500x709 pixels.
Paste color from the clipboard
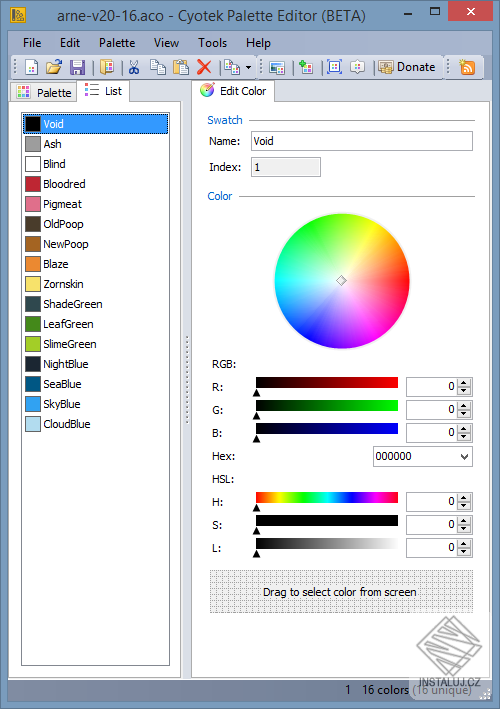pos(181,67)
